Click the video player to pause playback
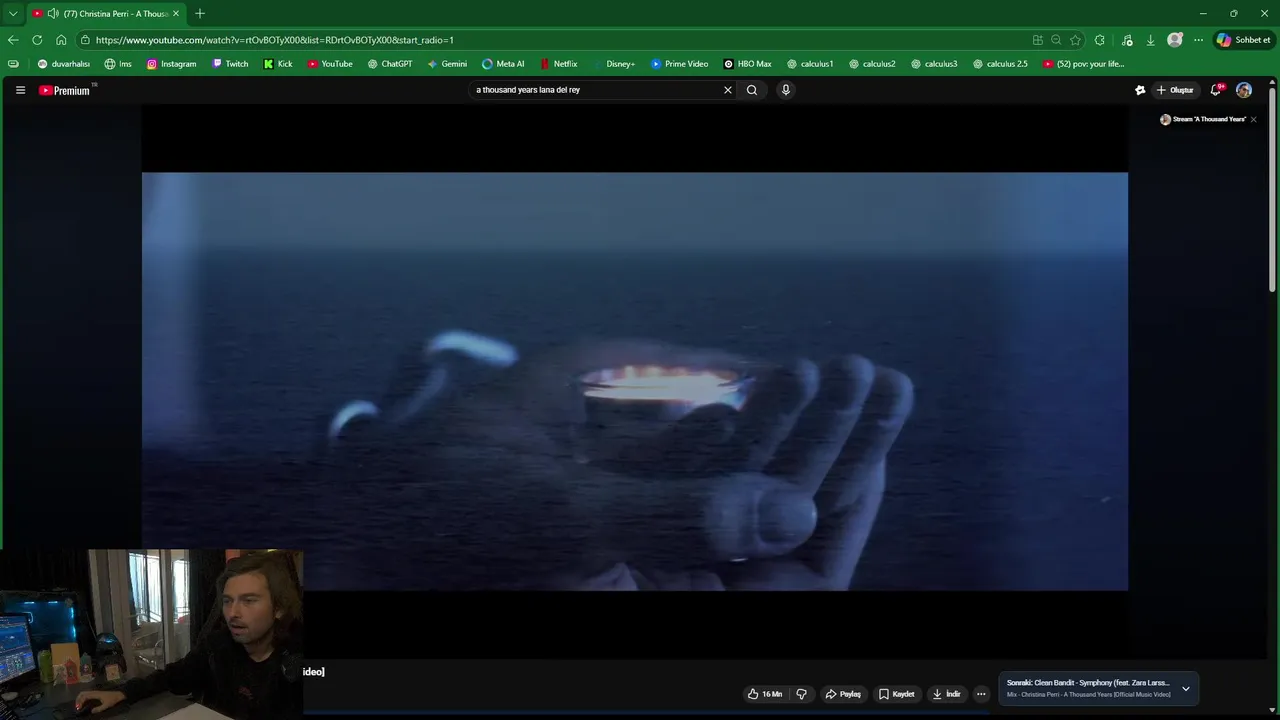 634,381
